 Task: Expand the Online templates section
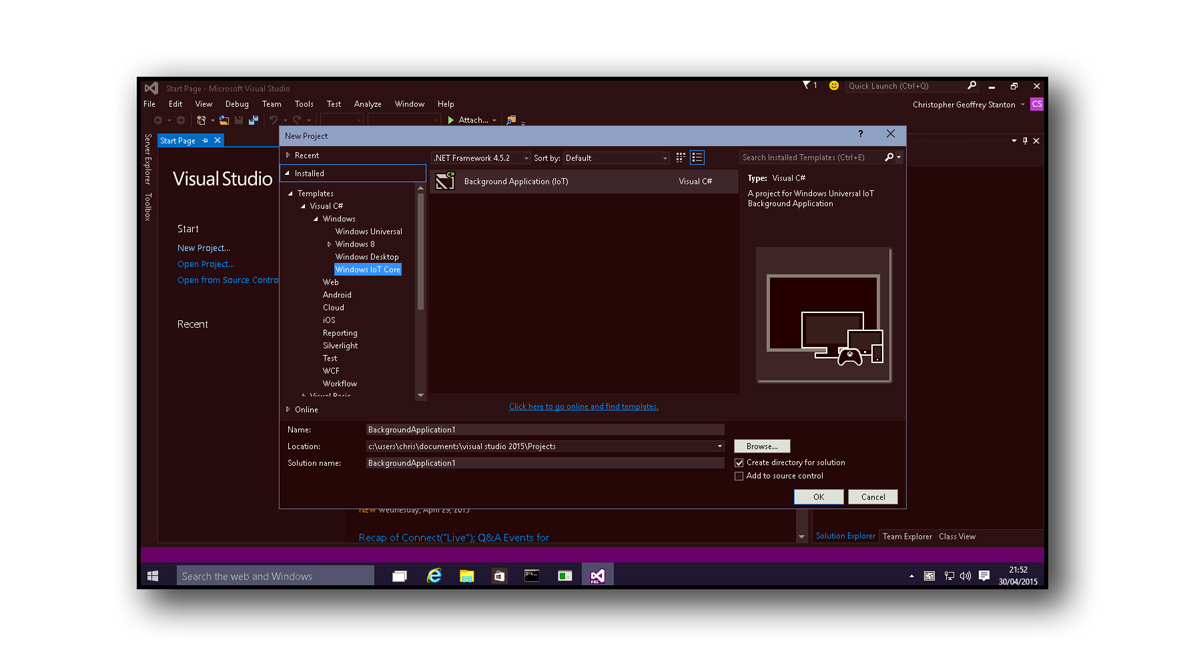click(288, 409)
